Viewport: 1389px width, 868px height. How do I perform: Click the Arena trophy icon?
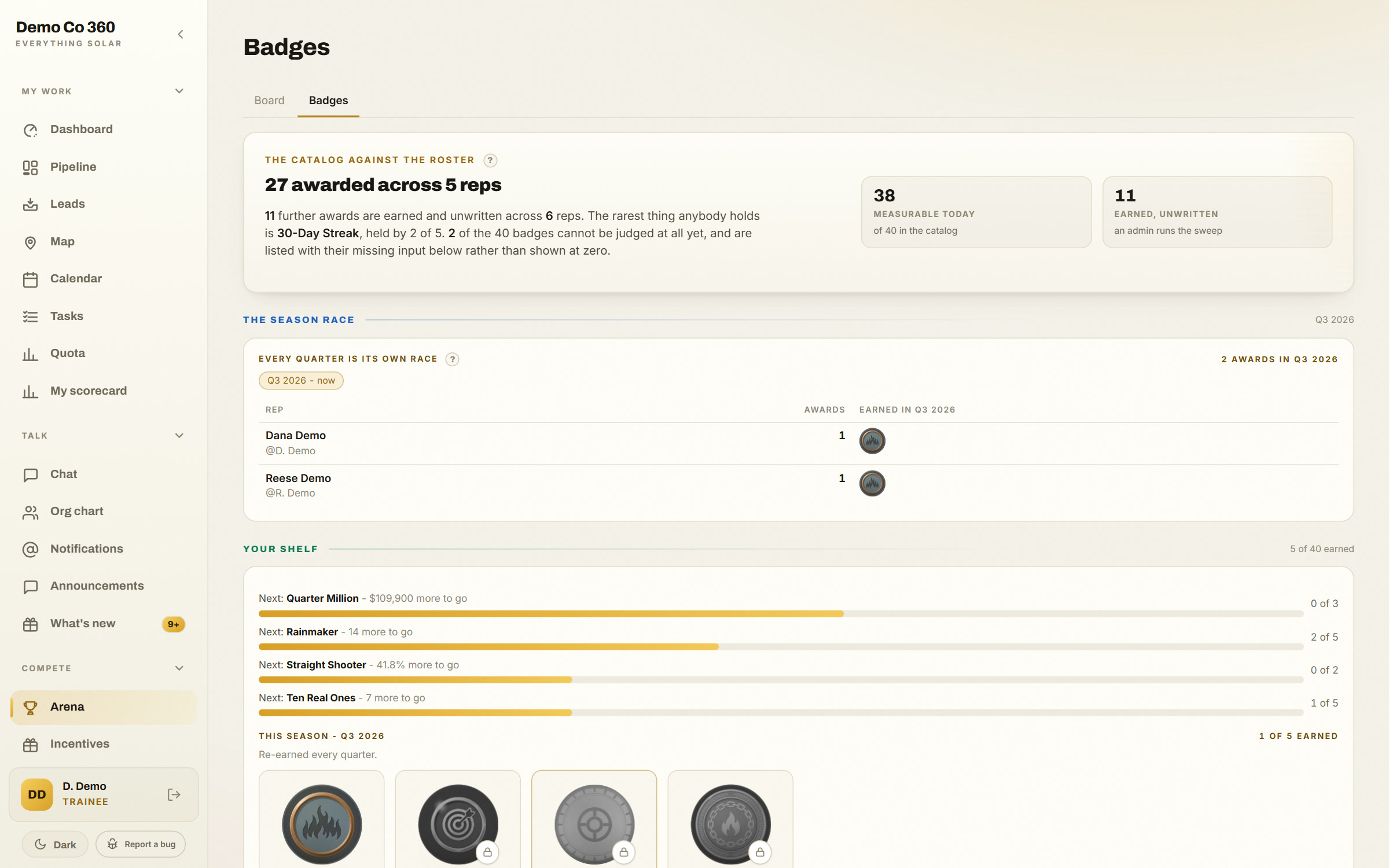(30, 707)
